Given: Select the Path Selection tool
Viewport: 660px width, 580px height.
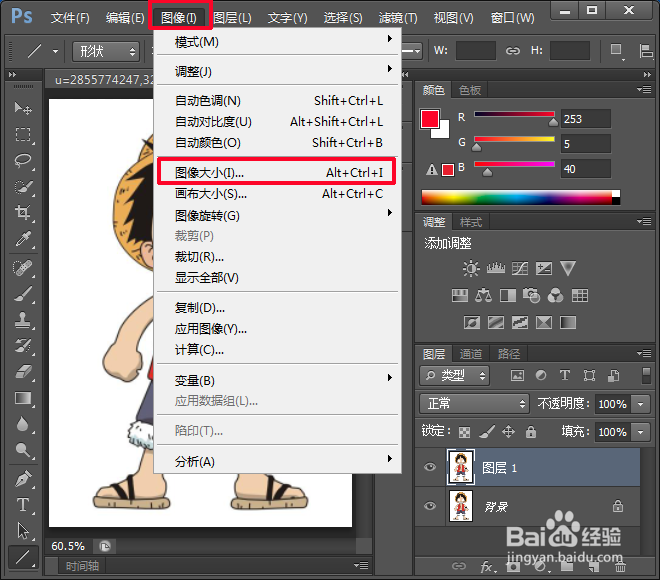Looking at the screenshot, I should click(23, 531).
